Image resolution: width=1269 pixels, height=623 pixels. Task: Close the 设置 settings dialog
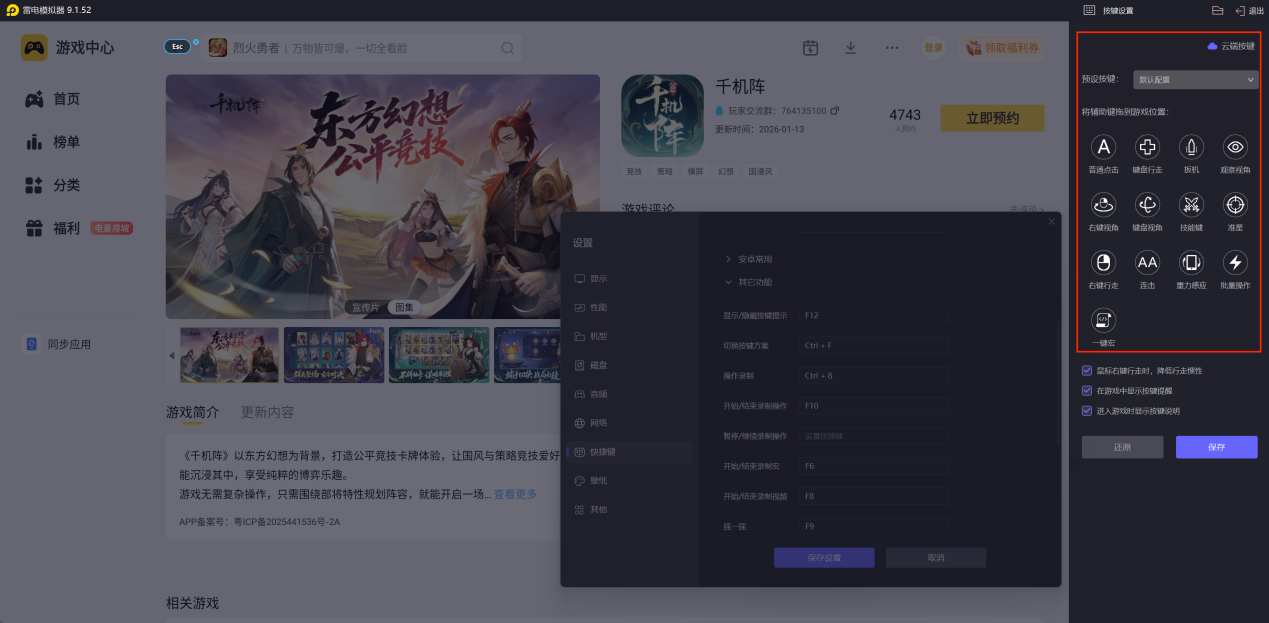coord(1051,221)
